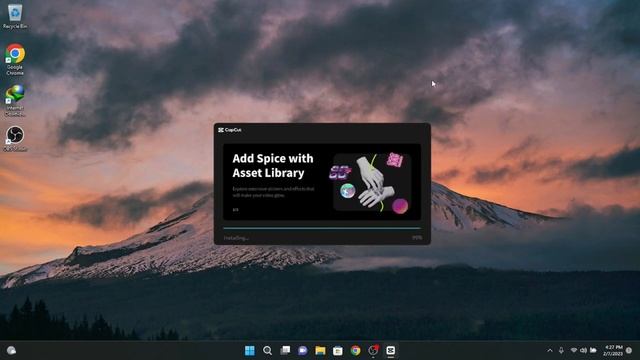Open the Wi-Fi network tray icon

[573, 351]
